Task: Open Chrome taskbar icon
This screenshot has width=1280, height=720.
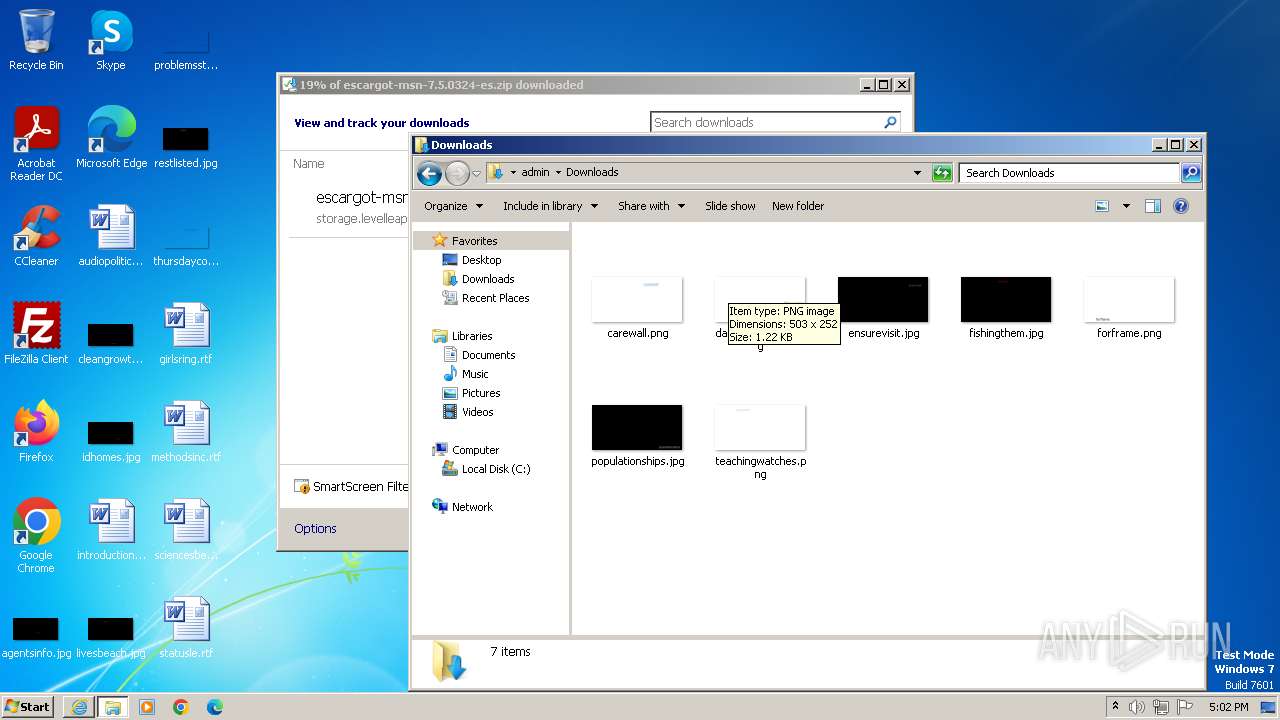Action: [181, 707]
